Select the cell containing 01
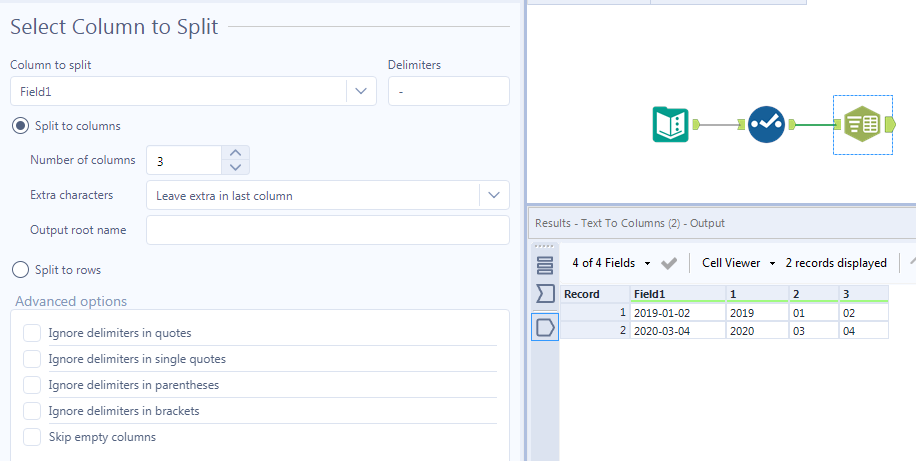Screen dimensions: 916x461 [814, 313]
